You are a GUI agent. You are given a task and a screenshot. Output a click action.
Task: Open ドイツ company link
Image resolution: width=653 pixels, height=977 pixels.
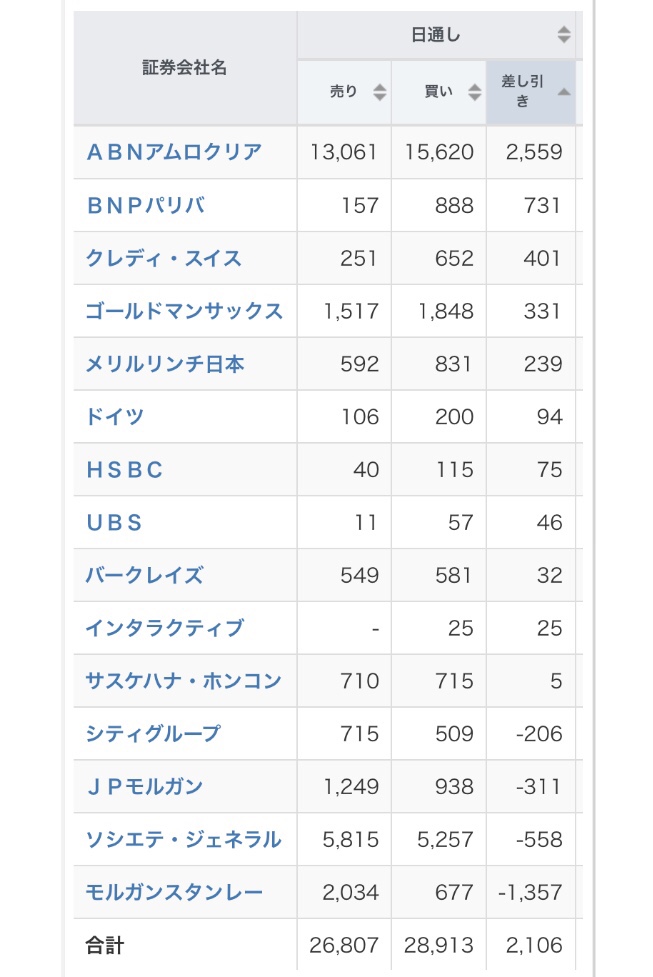[115, 416]
